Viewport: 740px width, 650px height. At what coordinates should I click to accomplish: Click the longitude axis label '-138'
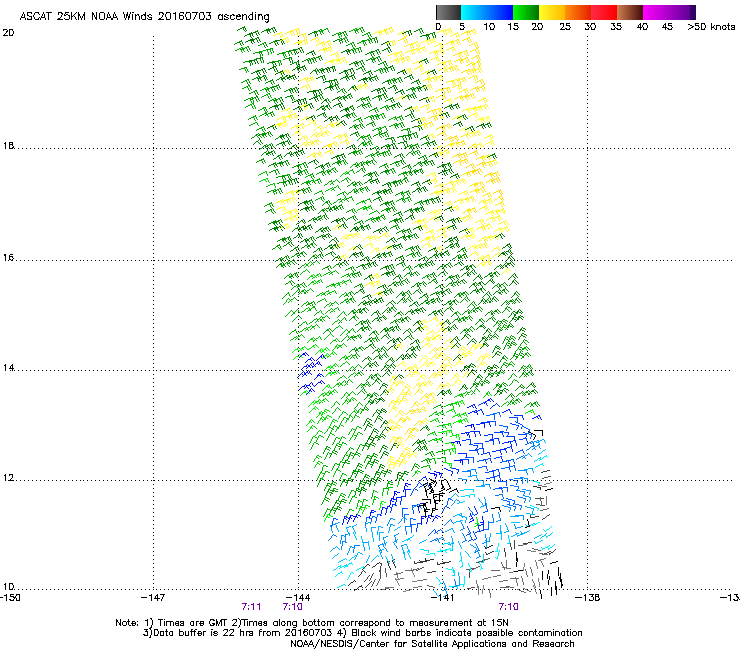tap(588, 598)
